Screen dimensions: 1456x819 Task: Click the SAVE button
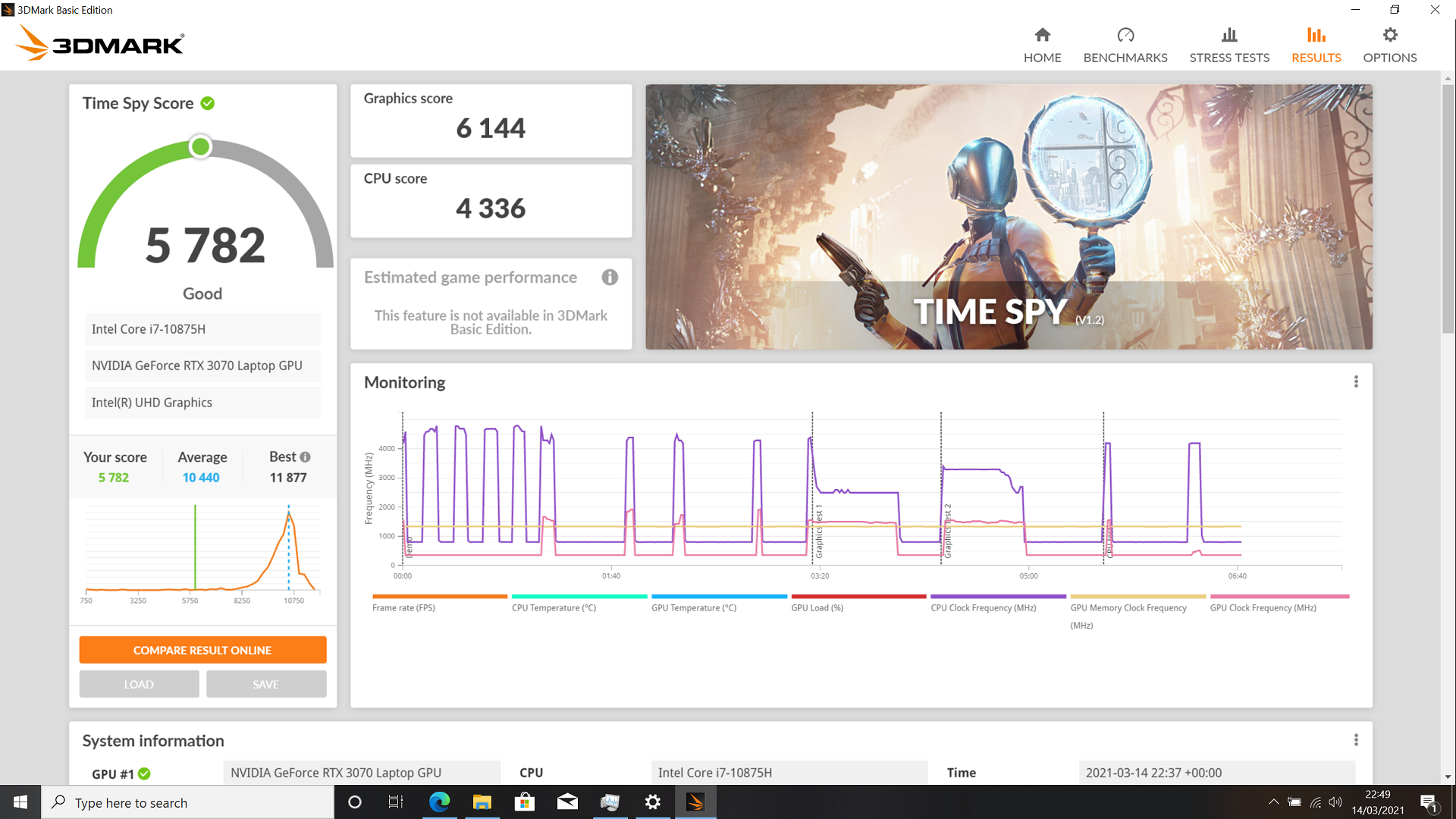coord(266,684)
